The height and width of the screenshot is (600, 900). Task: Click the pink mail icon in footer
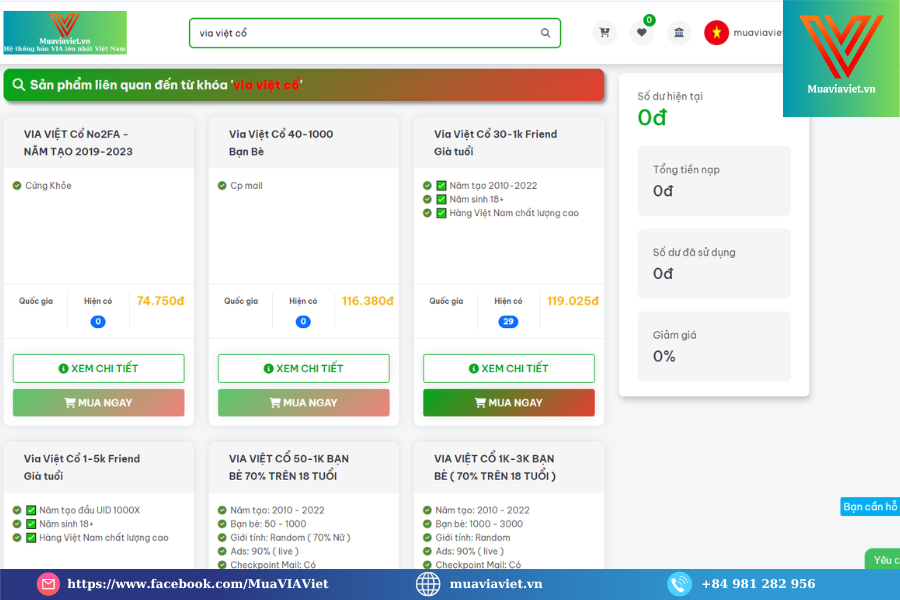[x=48, y=584]
